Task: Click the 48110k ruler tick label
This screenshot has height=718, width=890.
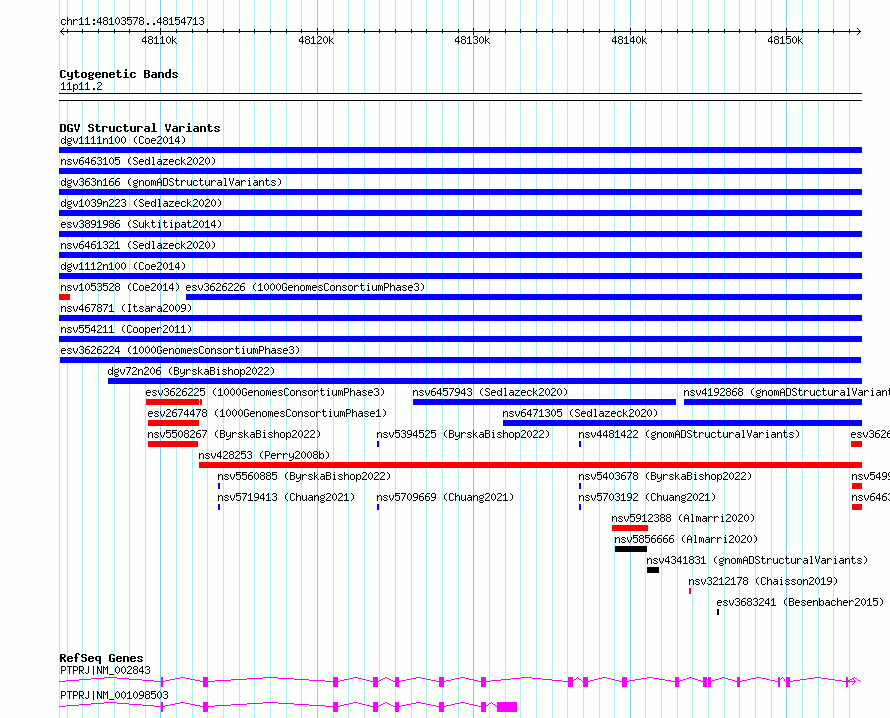Action: tap(159, 40)
